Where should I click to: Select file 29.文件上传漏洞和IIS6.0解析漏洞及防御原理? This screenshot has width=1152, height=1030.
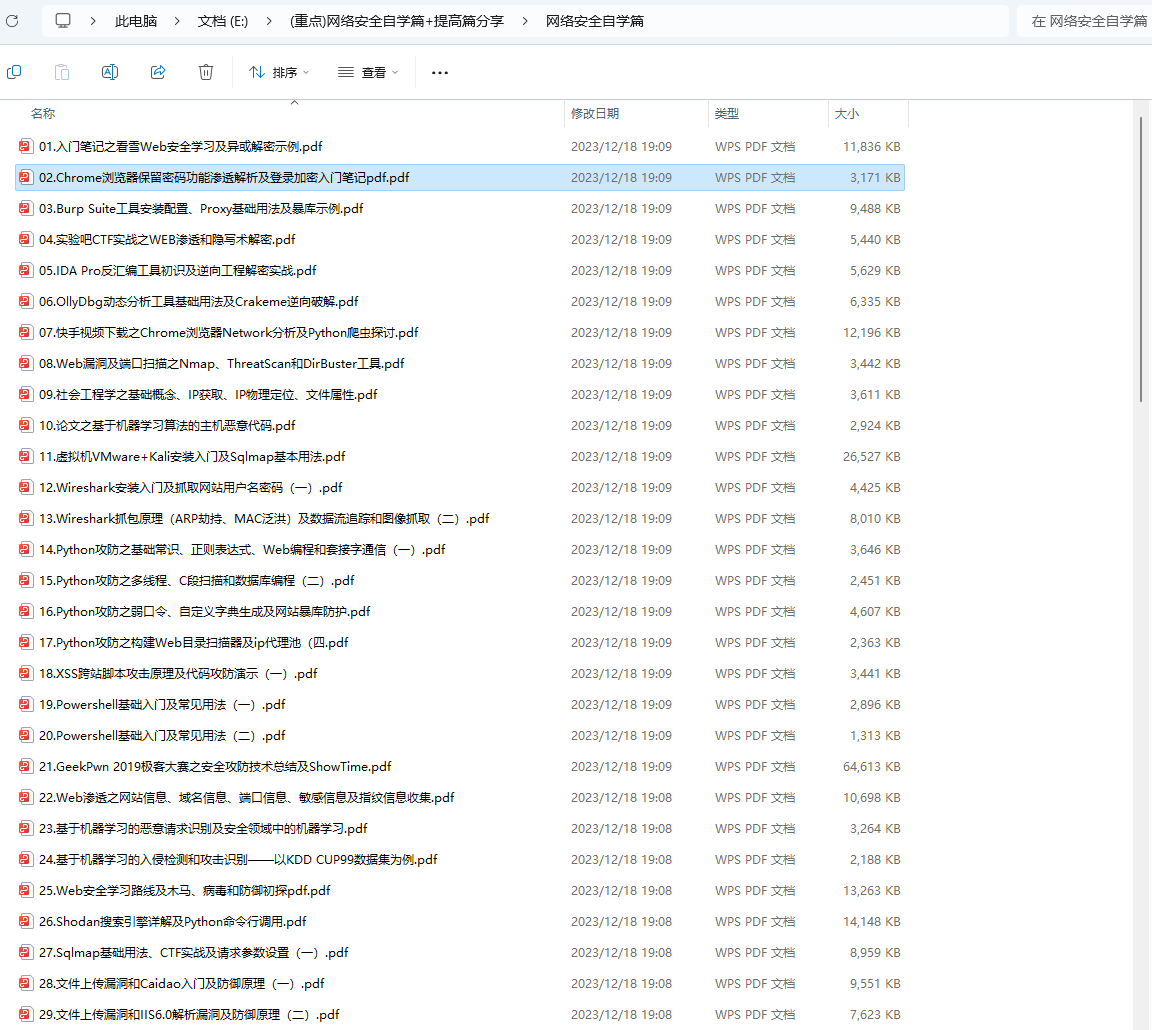[x=460, y=1015]
